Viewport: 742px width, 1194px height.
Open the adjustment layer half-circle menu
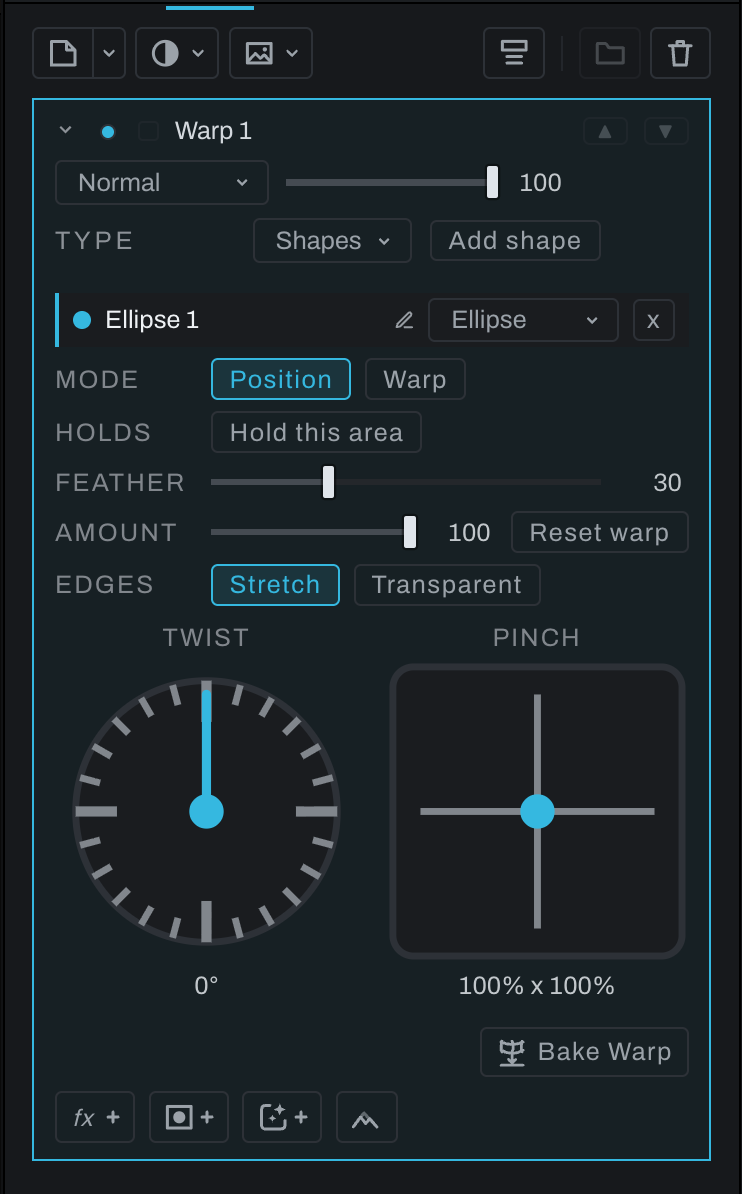[x=177, y=53]
